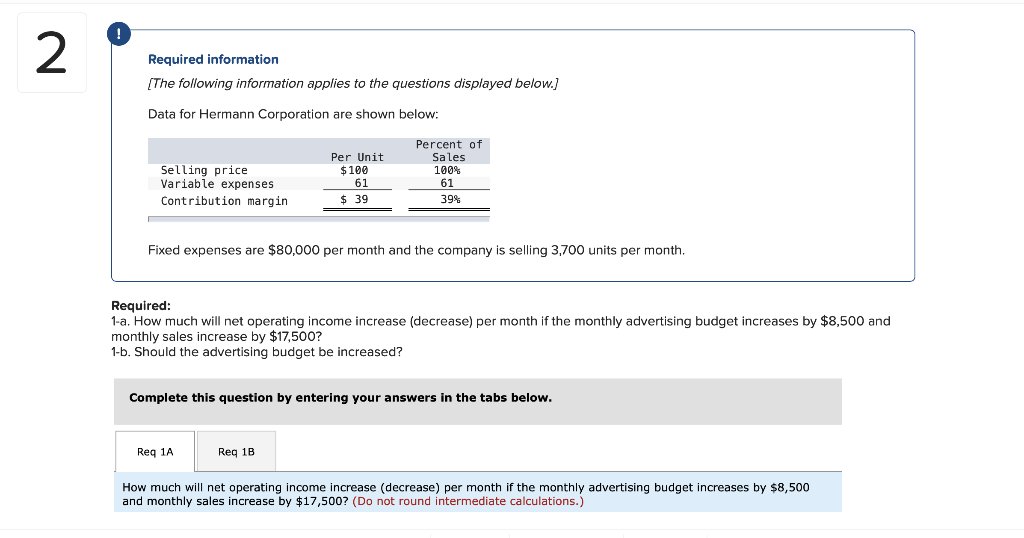This screenshot has width=1024, height=538.
Task: Click the '39%' percent of sales value
Action: [x=450, y=199]
